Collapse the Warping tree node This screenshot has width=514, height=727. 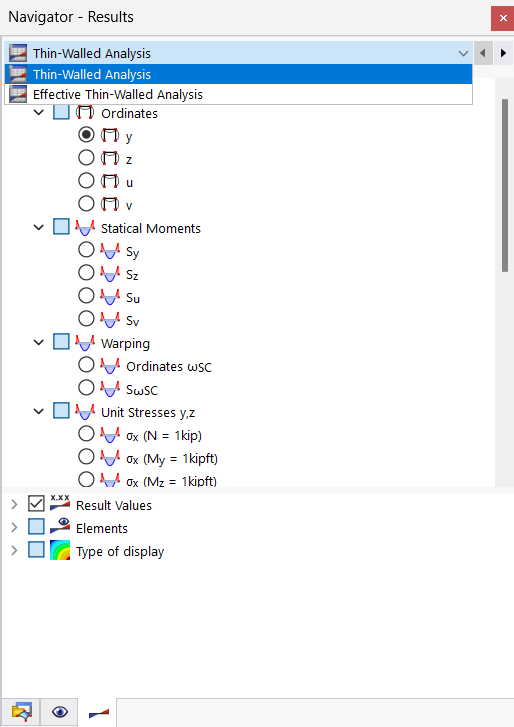(39, 343)
